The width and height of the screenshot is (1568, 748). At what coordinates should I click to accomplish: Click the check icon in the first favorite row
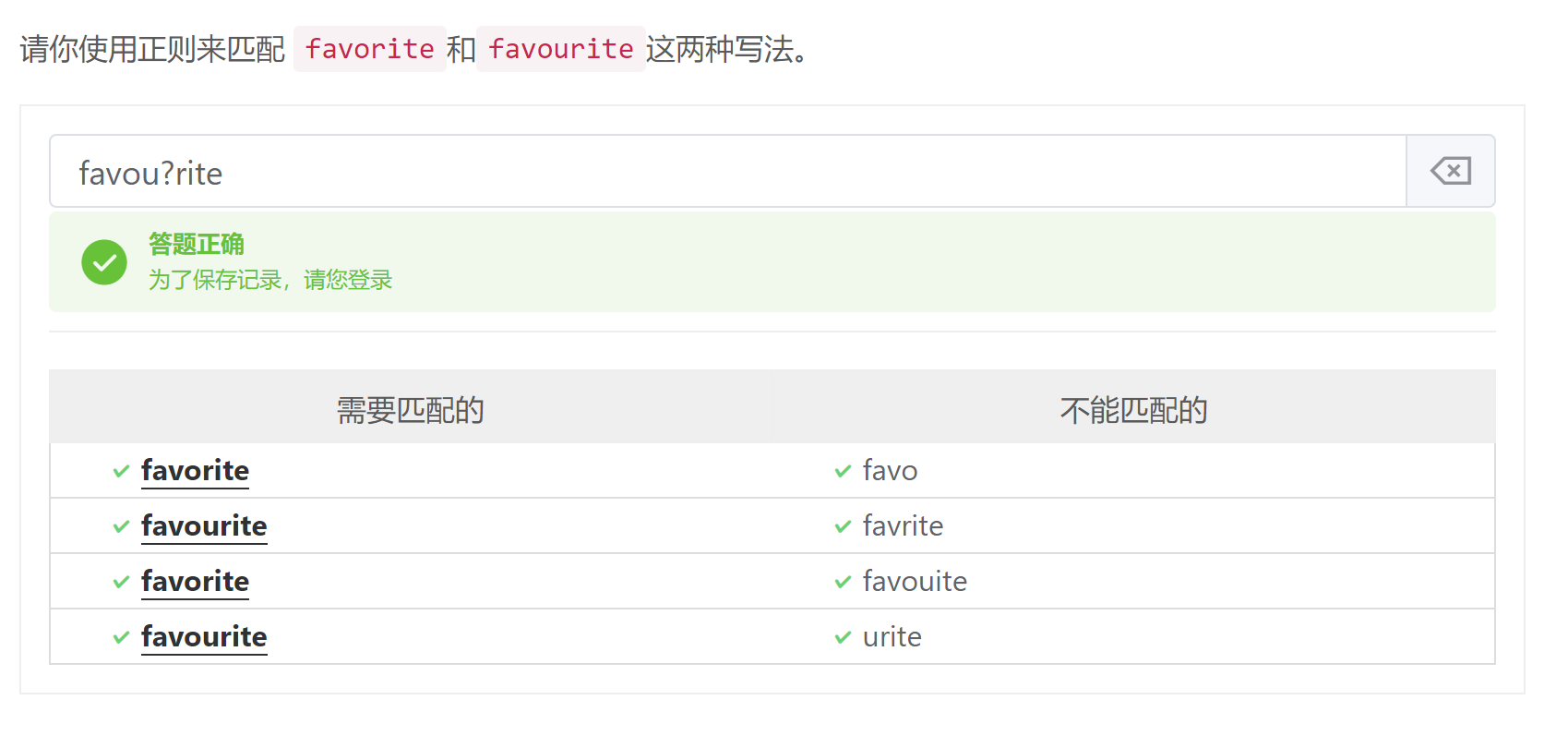[x=121, y=471]
